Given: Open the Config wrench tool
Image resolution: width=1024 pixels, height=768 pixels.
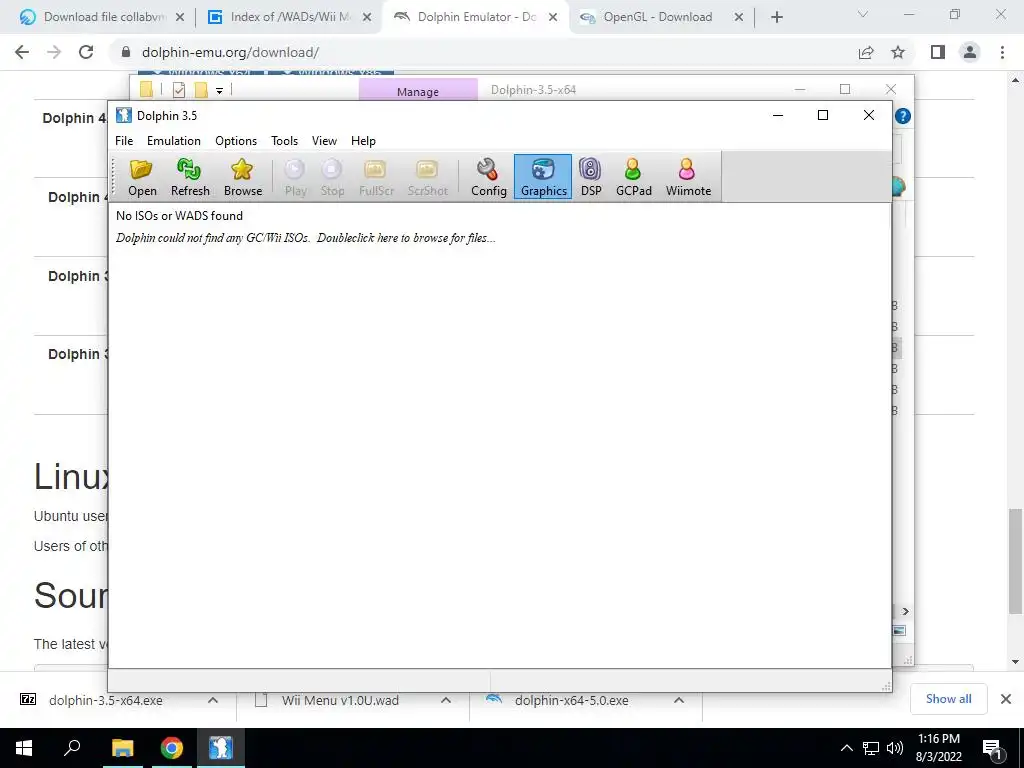Looking at the screenshot, I should (488, 177).
